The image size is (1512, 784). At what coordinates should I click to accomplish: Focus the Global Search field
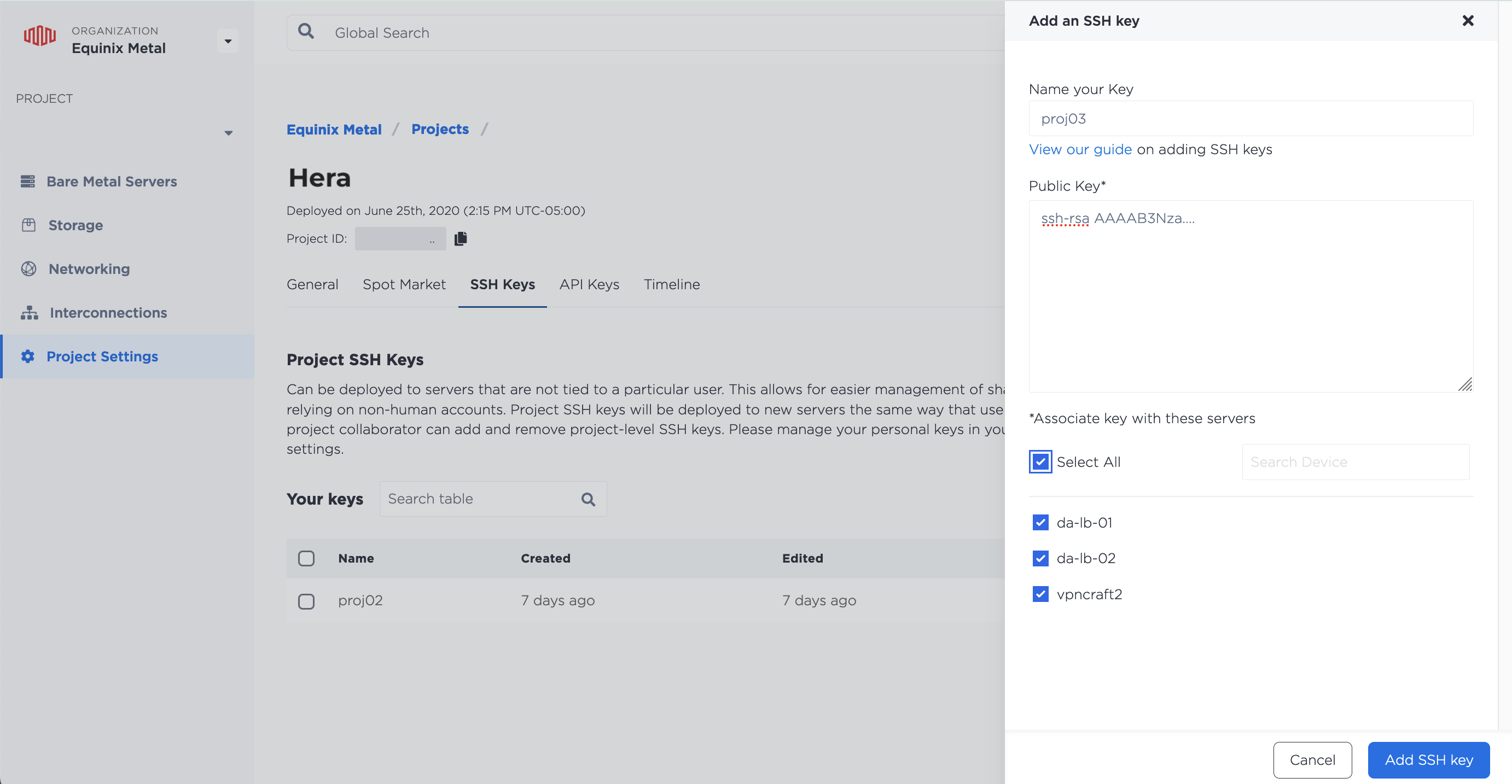point(645,33)
